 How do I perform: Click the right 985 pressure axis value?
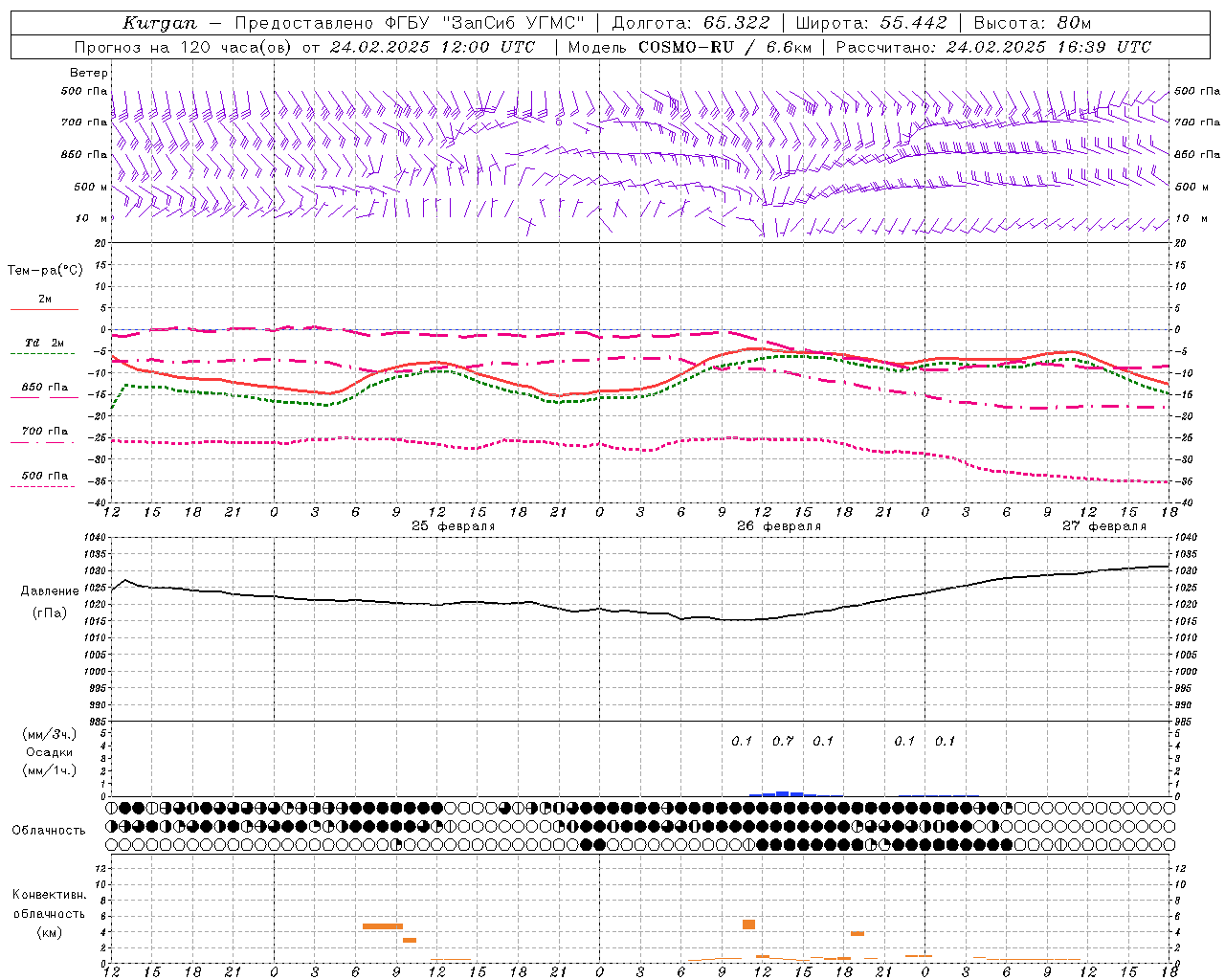tap(1185, 722)
